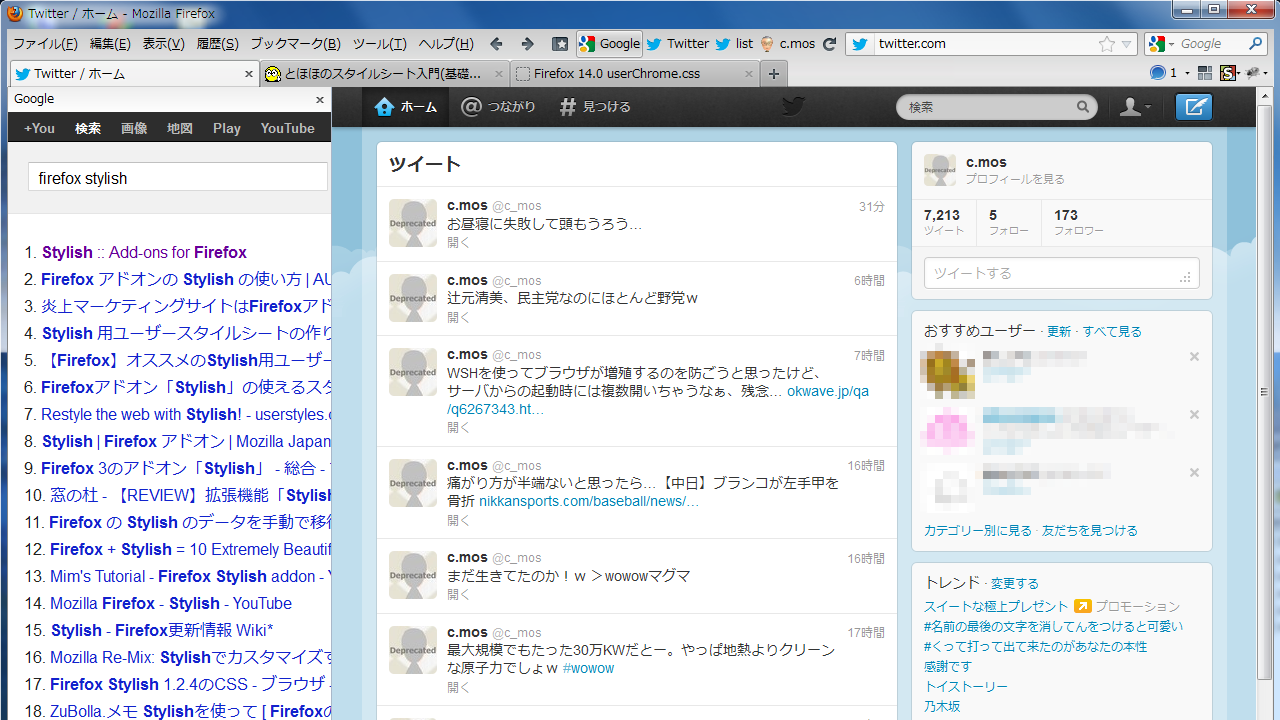Click the Twitter site identity icon in address bar
The image size is (1280, 720).
(859, 44)
